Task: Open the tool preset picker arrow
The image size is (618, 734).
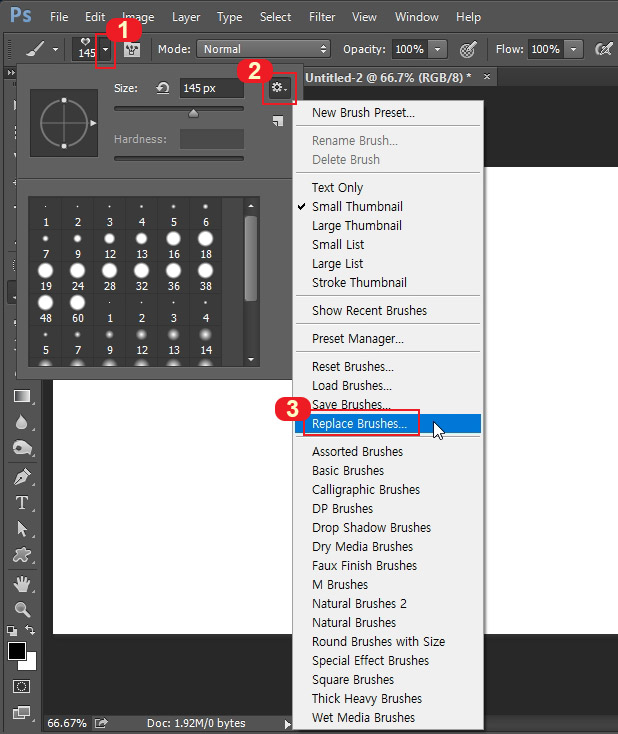Action: pyautogui.click(x=55, y=49)
